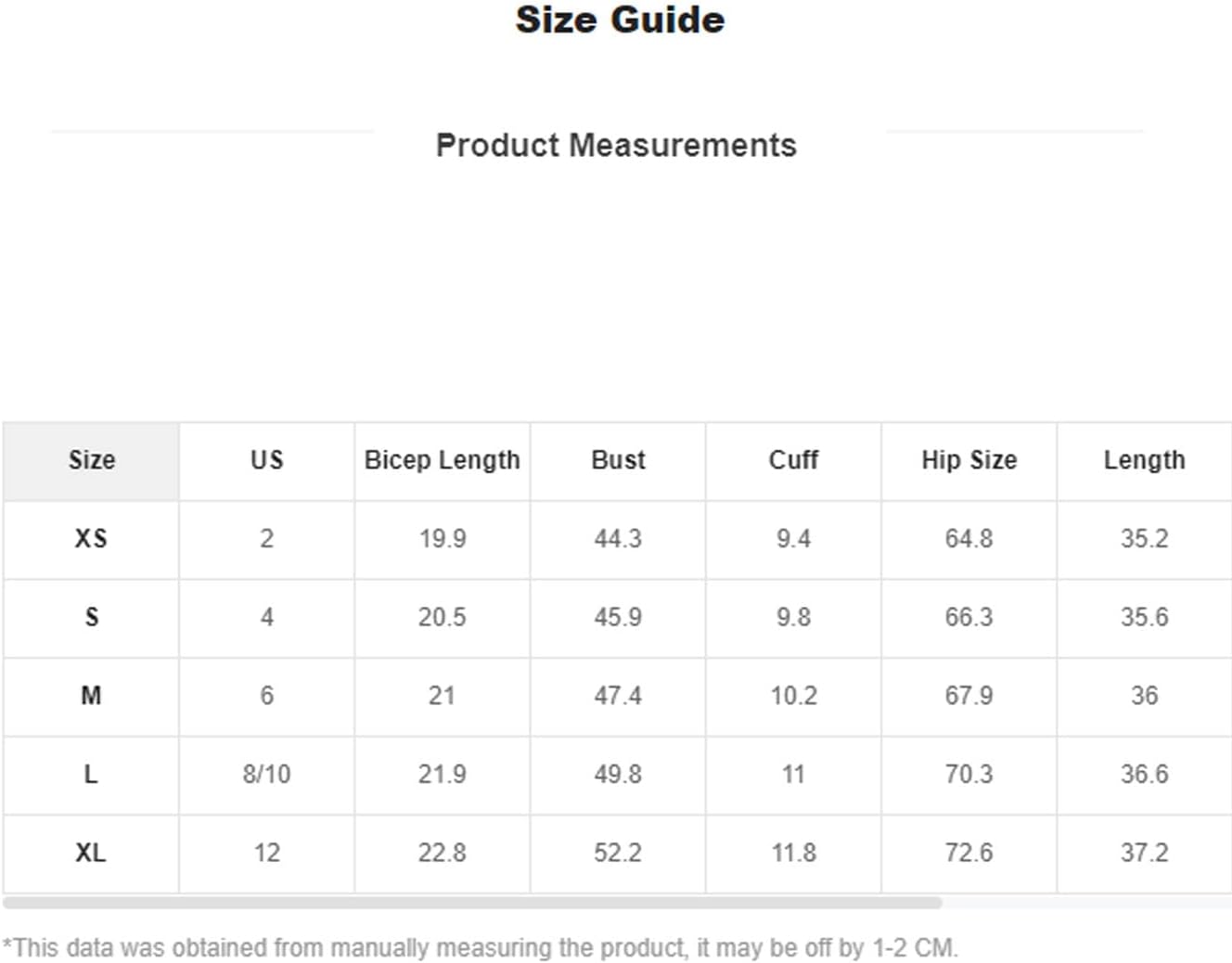The image size is (1232, 963).
Task: Click the 67.9 hip size cell
Action: [x=969, y=697]
